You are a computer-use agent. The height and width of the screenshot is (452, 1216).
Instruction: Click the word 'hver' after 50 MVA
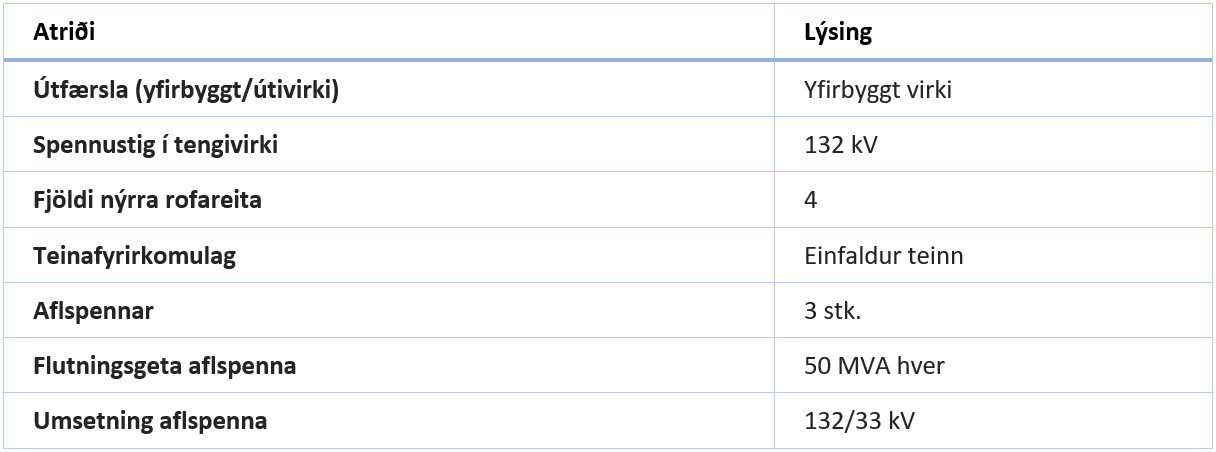click(923, 366)
